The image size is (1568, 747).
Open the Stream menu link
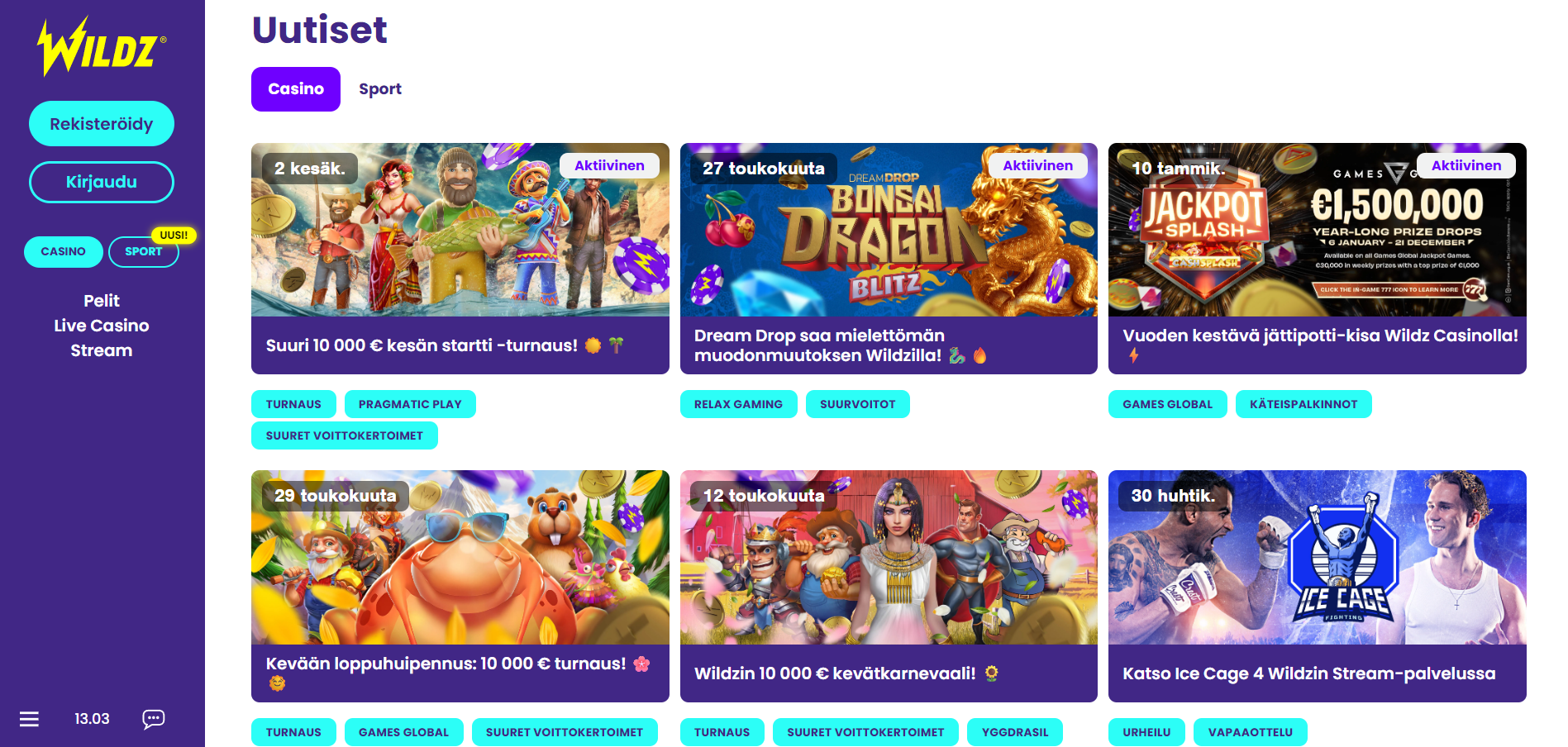point(102,350)
